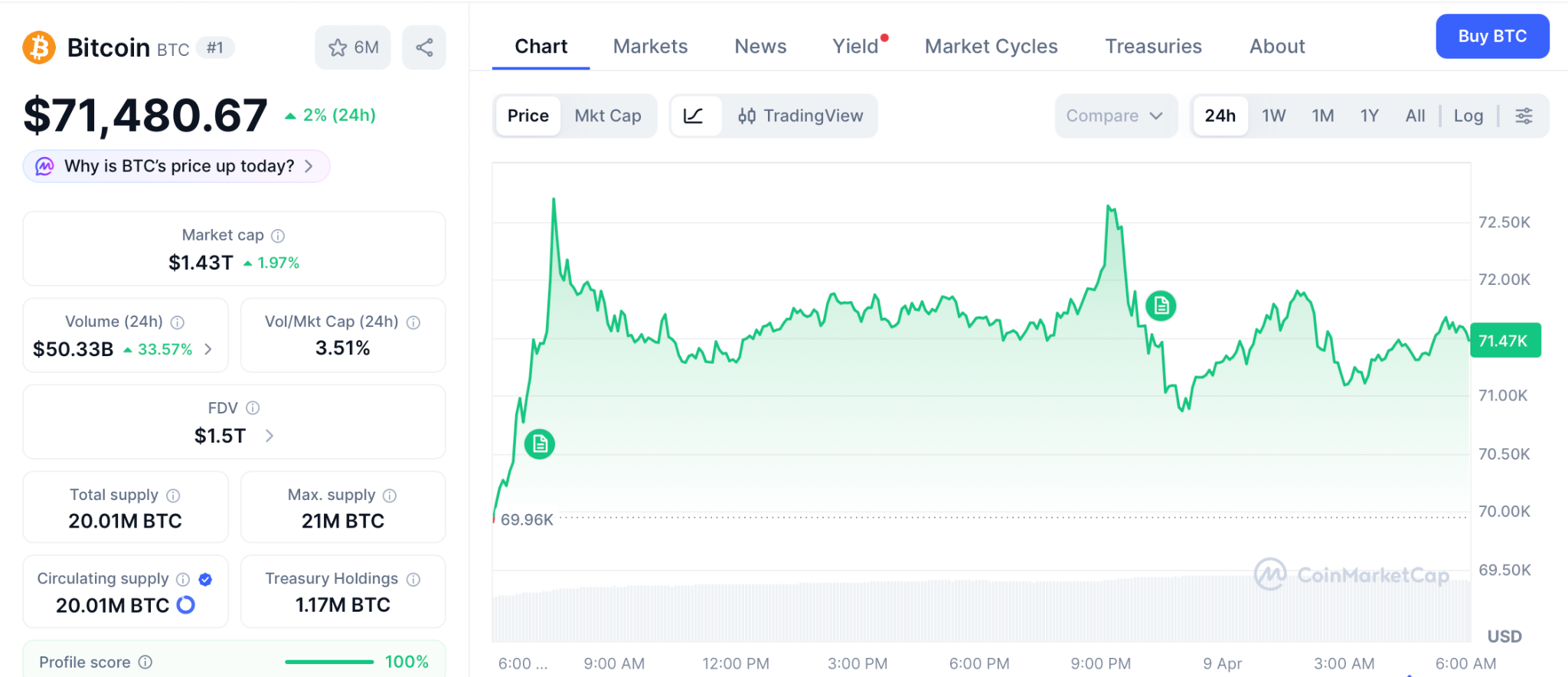Click the news marker near 9:00 PM
Screen dimensions: 1568x677
[x=1161, y=306]
